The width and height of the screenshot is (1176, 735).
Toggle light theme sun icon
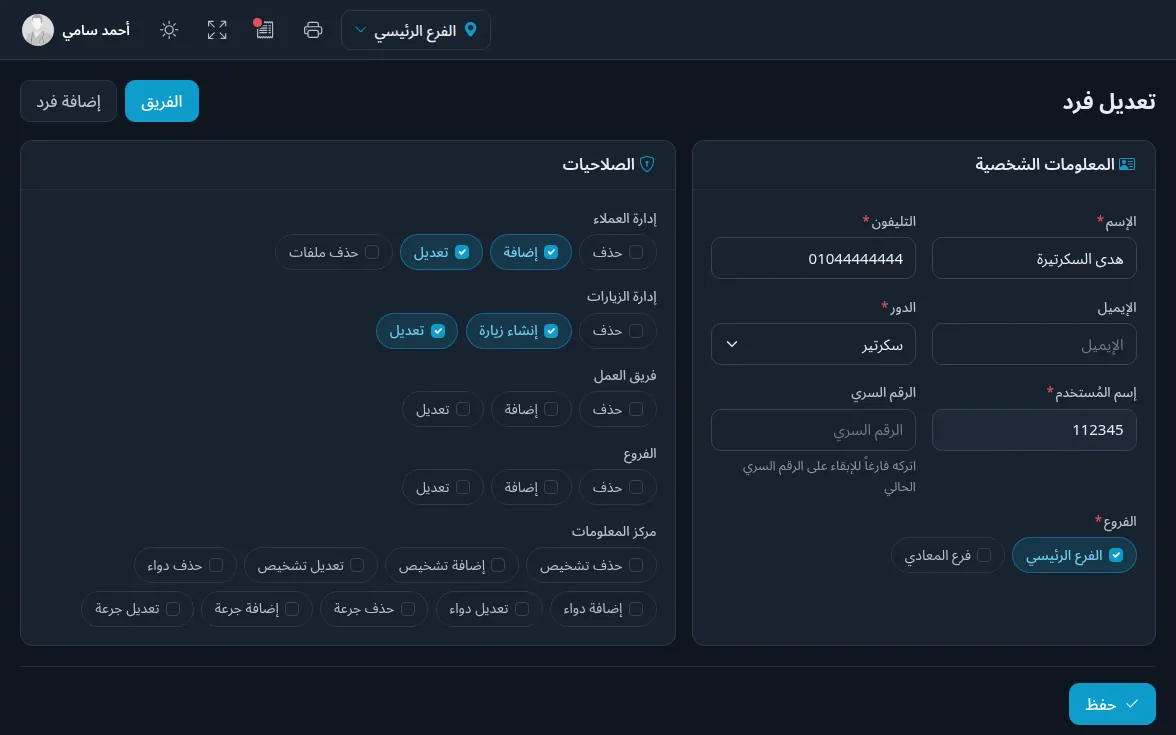click(x=169, y=30)
